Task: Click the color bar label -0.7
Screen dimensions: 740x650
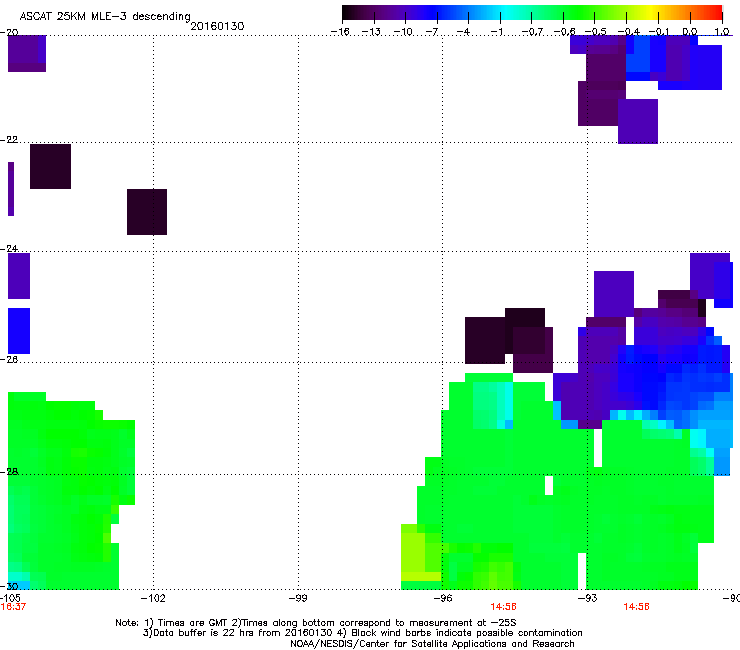Action: click(x=532, y=32)
